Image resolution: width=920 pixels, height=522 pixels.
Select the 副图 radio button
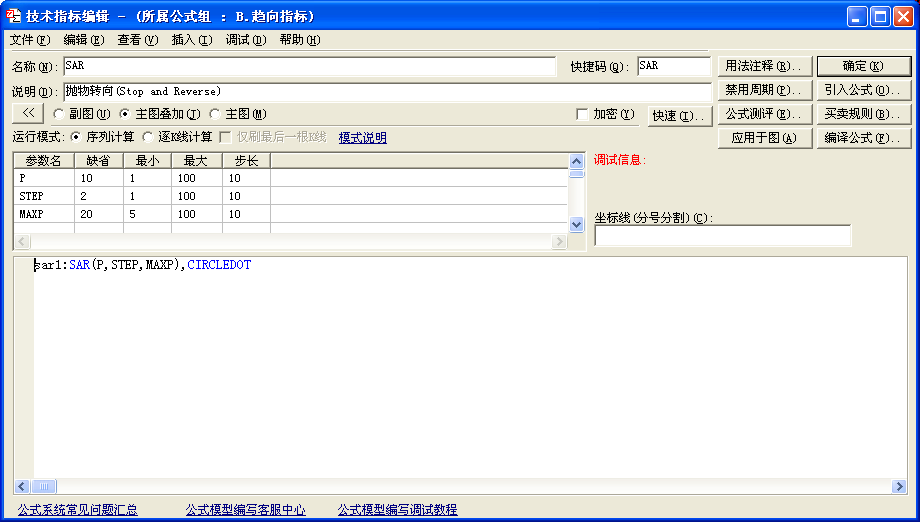click(58, 114)
